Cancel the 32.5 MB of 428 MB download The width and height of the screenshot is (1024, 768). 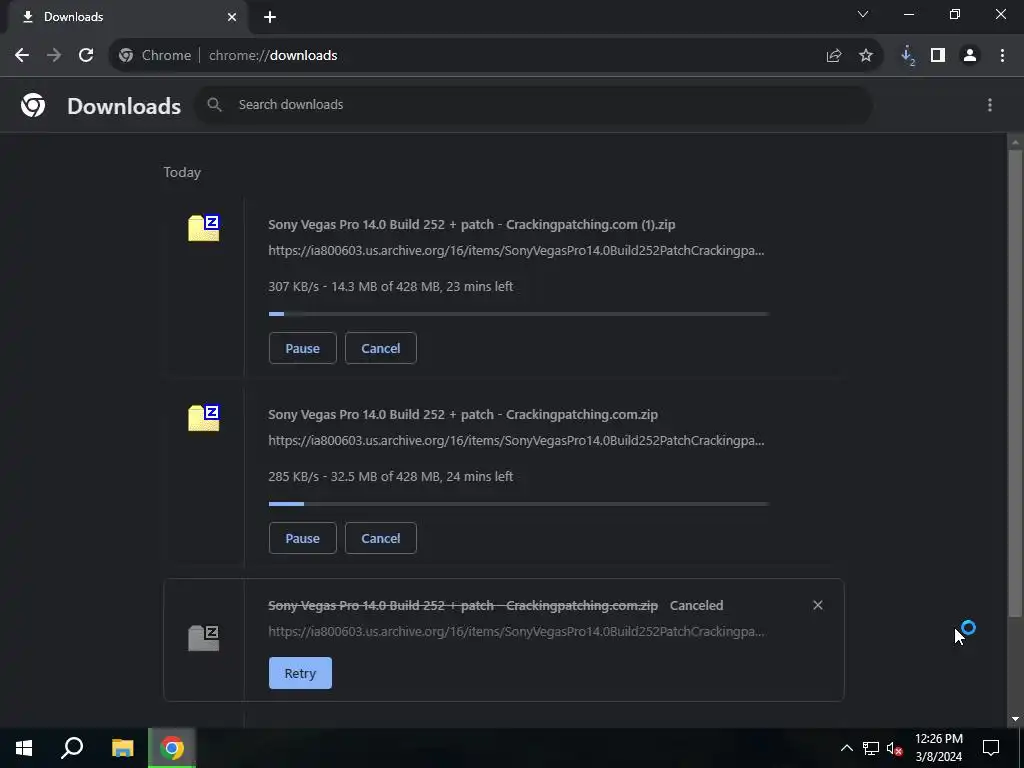(x=381, y=538)
